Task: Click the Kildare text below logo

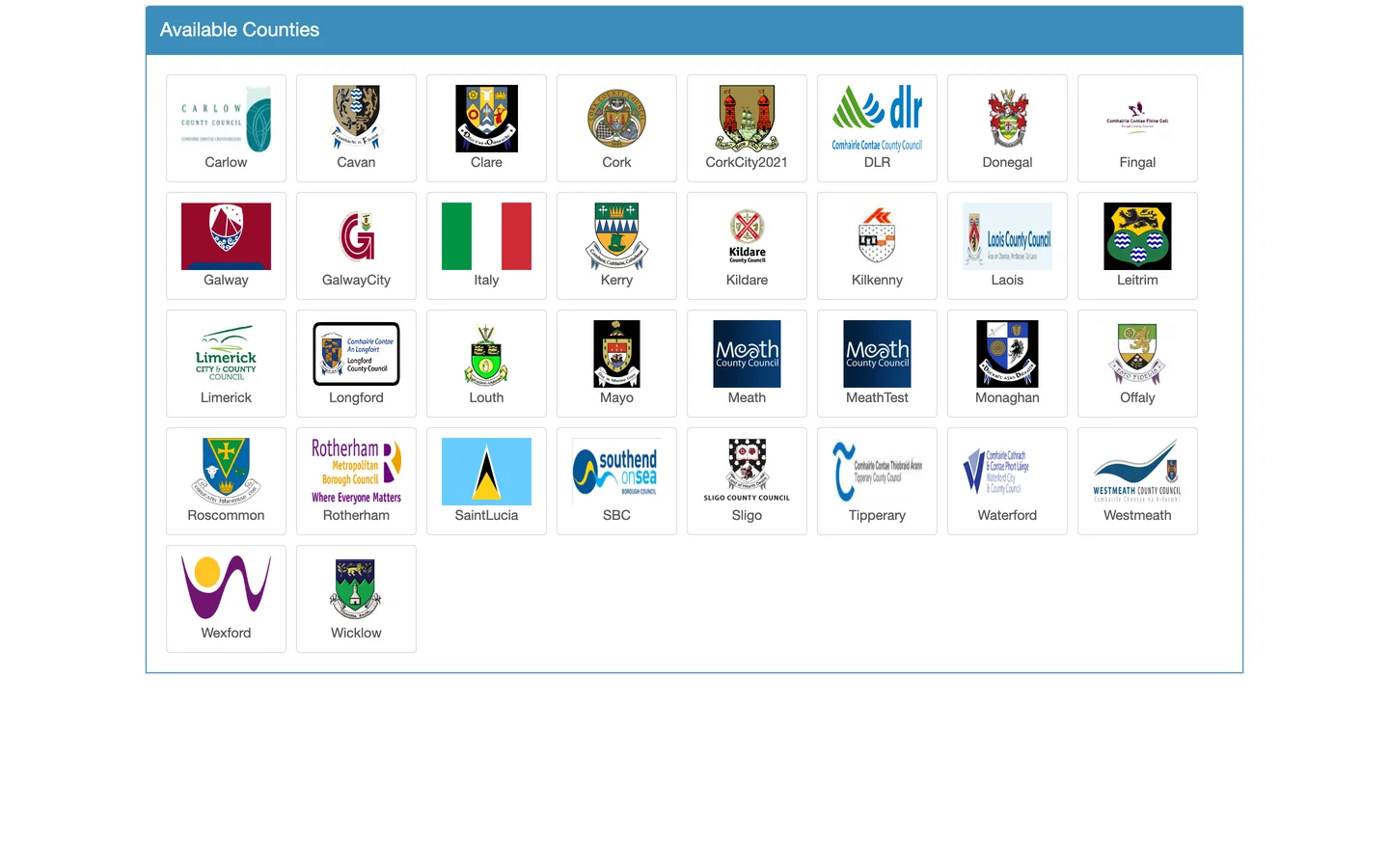Action: tap(747, 280)
